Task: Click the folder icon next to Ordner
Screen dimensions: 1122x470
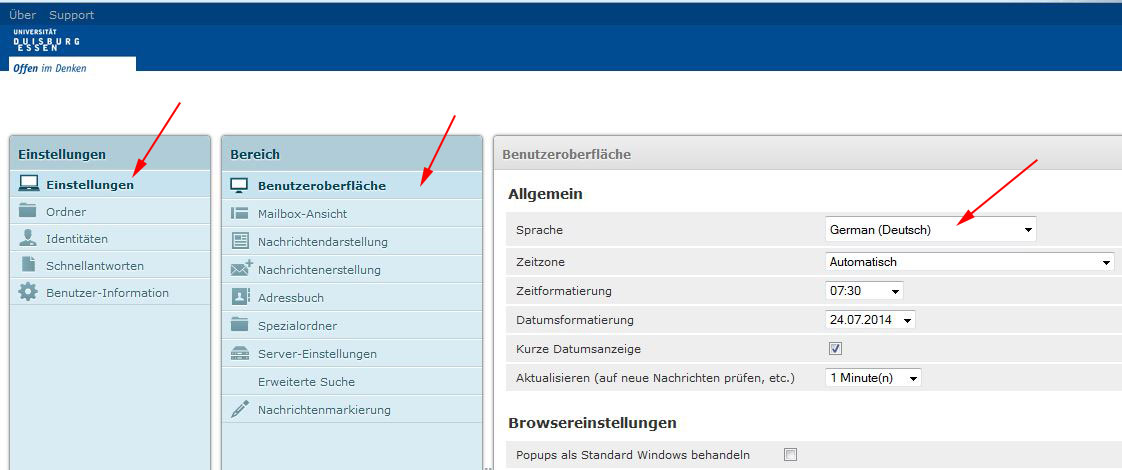Action: 28,211
